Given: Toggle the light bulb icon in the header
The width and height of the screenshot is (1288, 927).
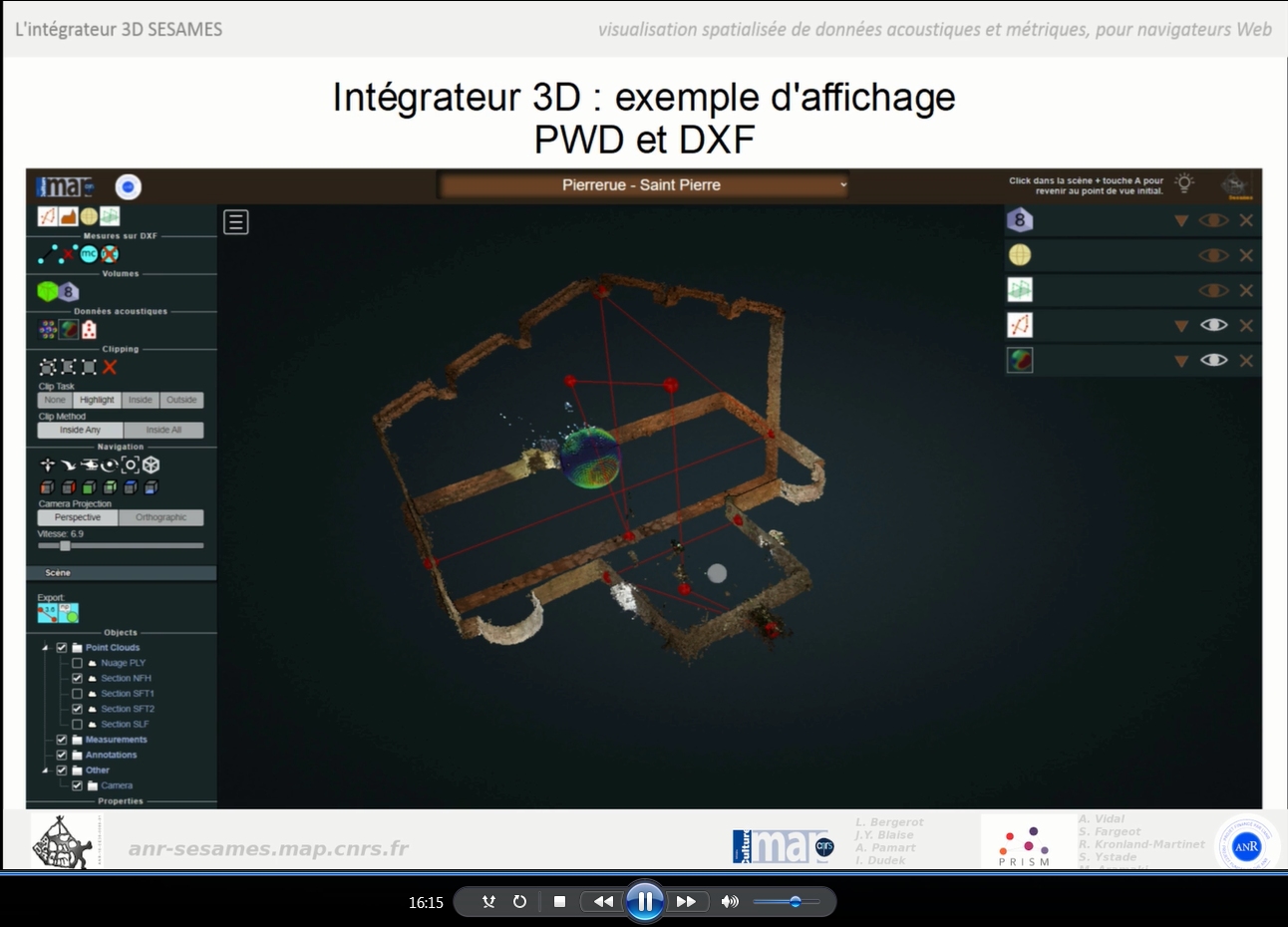Looking at the screenshot, I should click(x=1184, y=183).
